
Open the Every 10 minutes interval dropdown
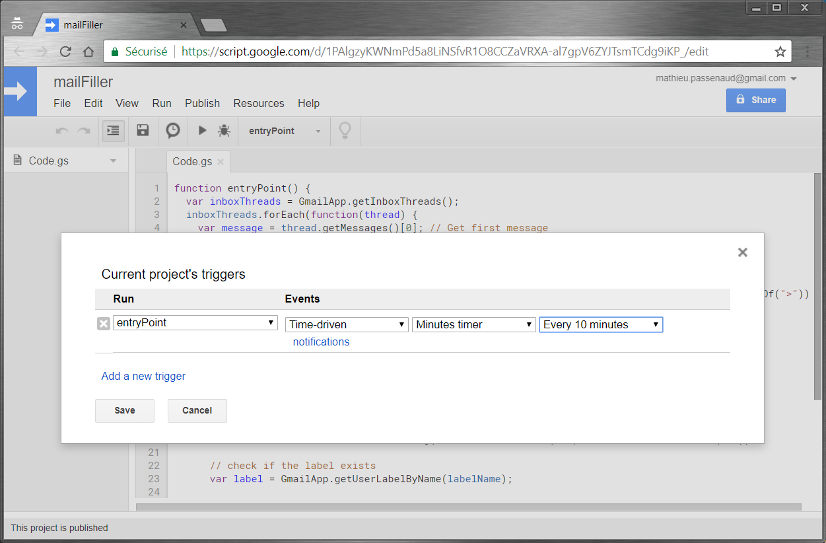tap(601, 324)
